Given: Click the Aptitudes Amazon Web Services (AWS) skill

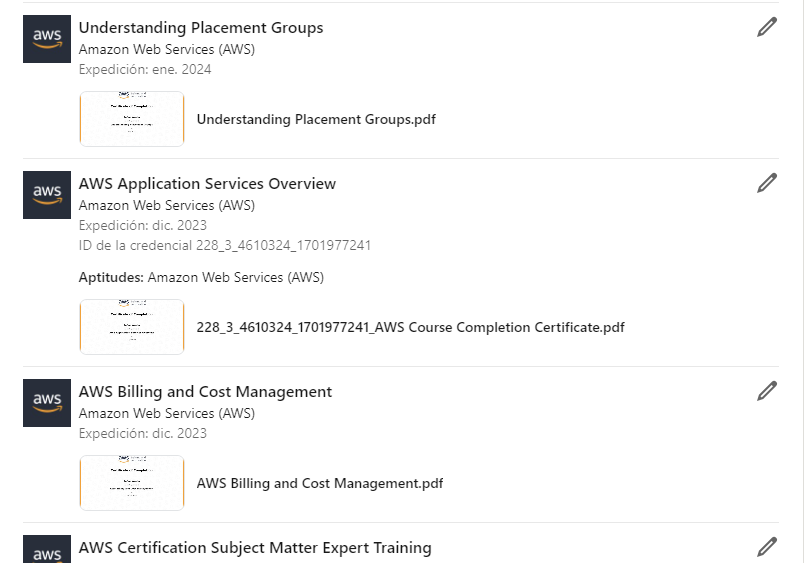Looking at the screenshot, I should point(235,277).
